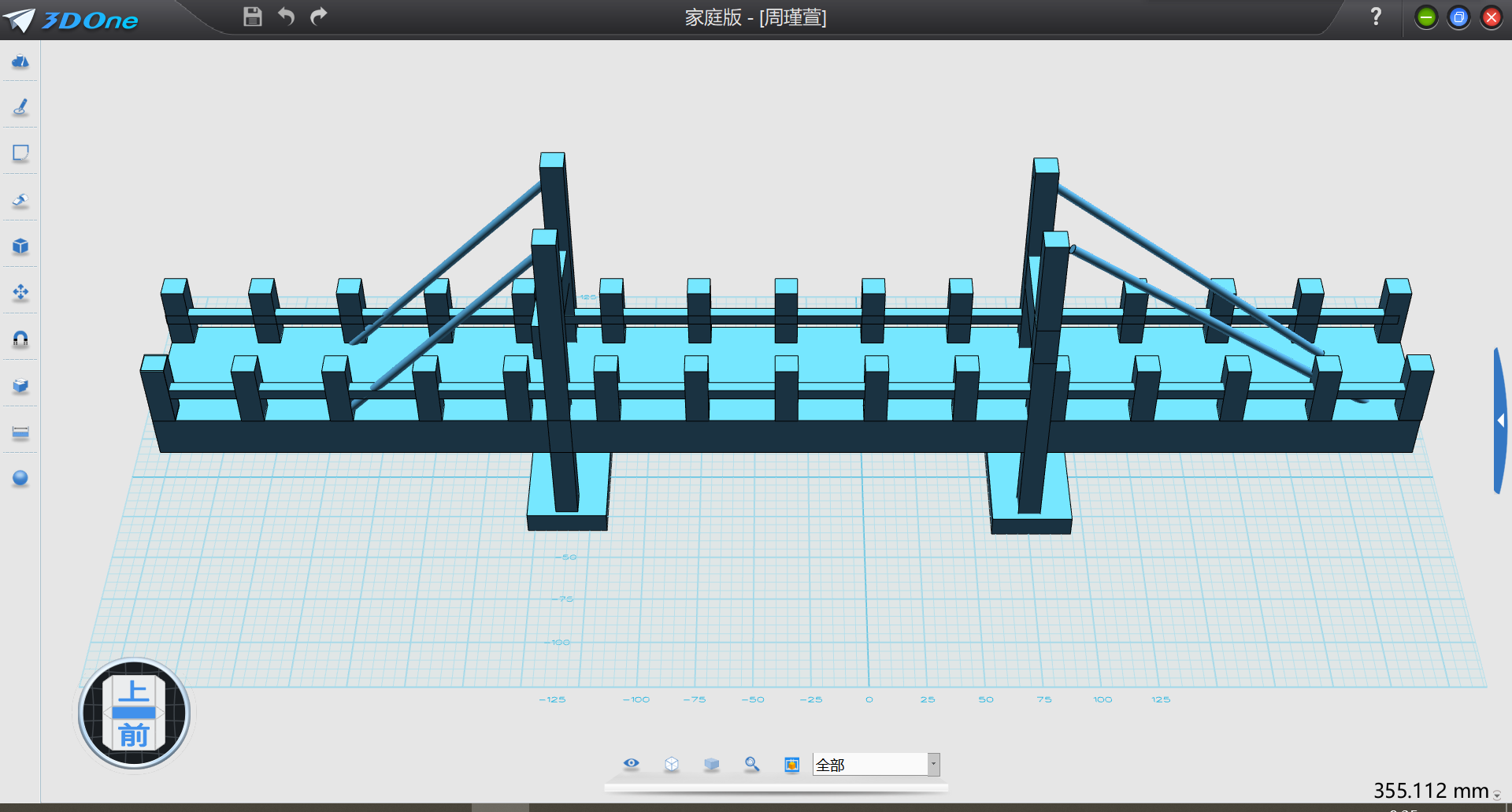1512x812 pixels.
Task: Open help with the question mark
Action: (x=1376, y=17)
